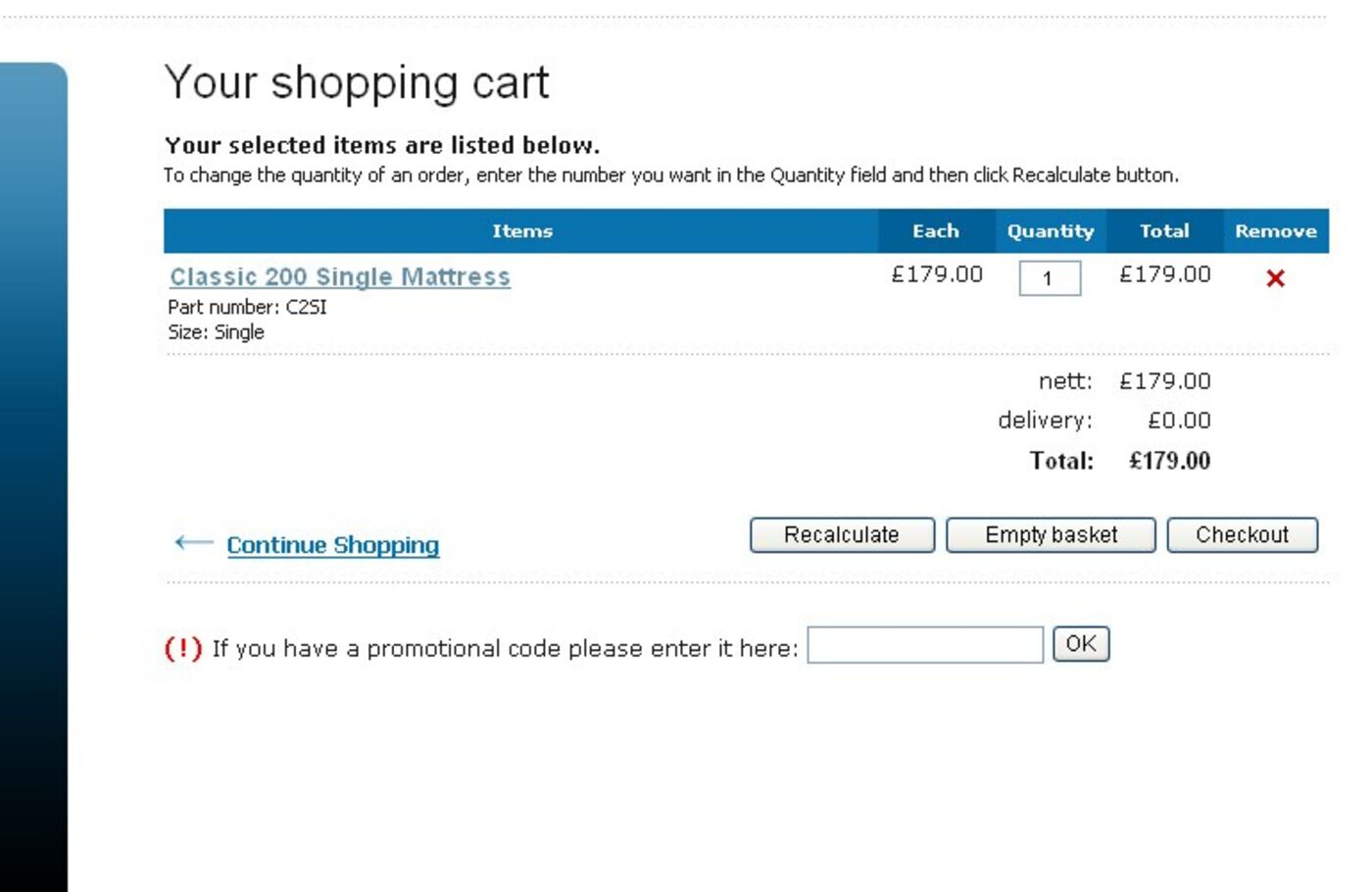Select the Each column header
This screenshot has height=892, width=1372.
pos(936,231)
